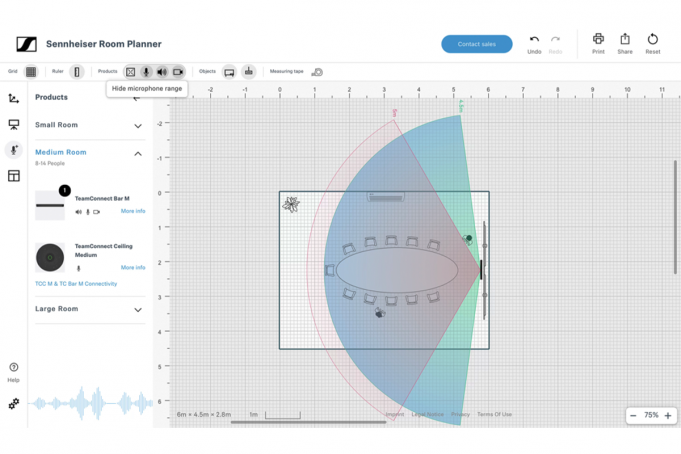The height and width of the screenshot is (454, 681).
Task: Click the horizontal canvas scrollbar
Action: tap(308, 422)
